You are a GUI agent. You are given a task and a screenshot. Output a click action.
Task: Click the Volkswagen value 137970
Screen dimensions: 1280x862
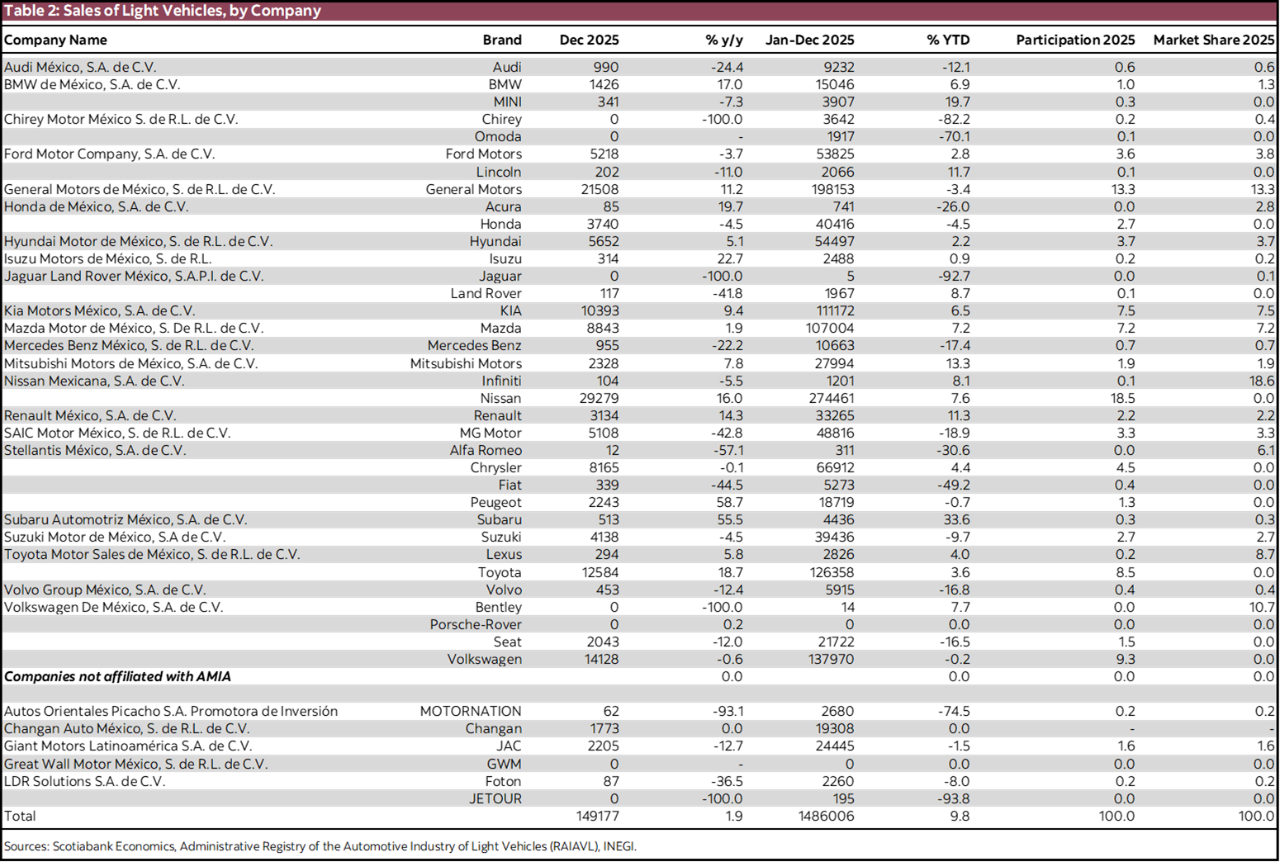831,659
